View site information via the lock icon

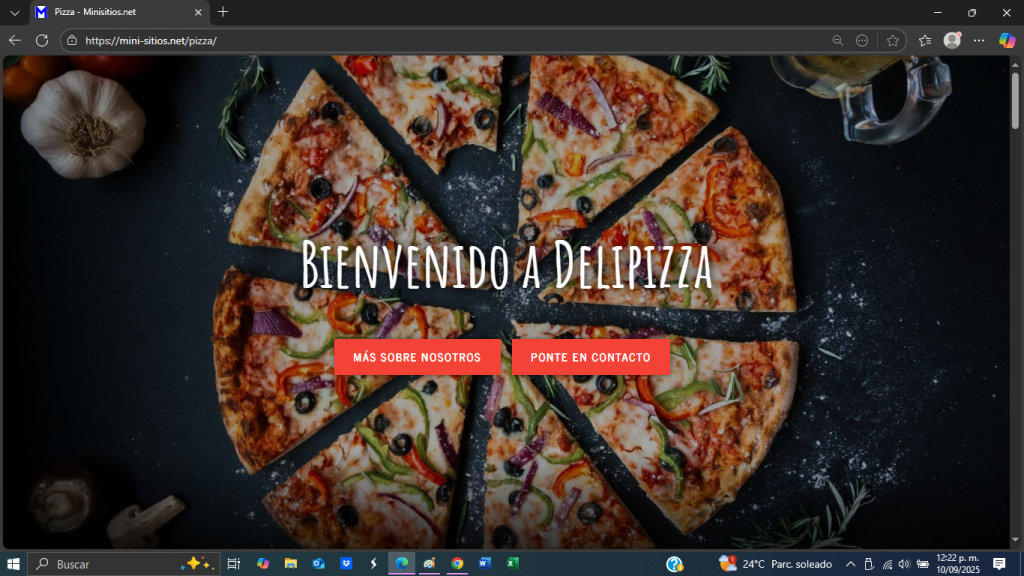(x=71, y=41)
